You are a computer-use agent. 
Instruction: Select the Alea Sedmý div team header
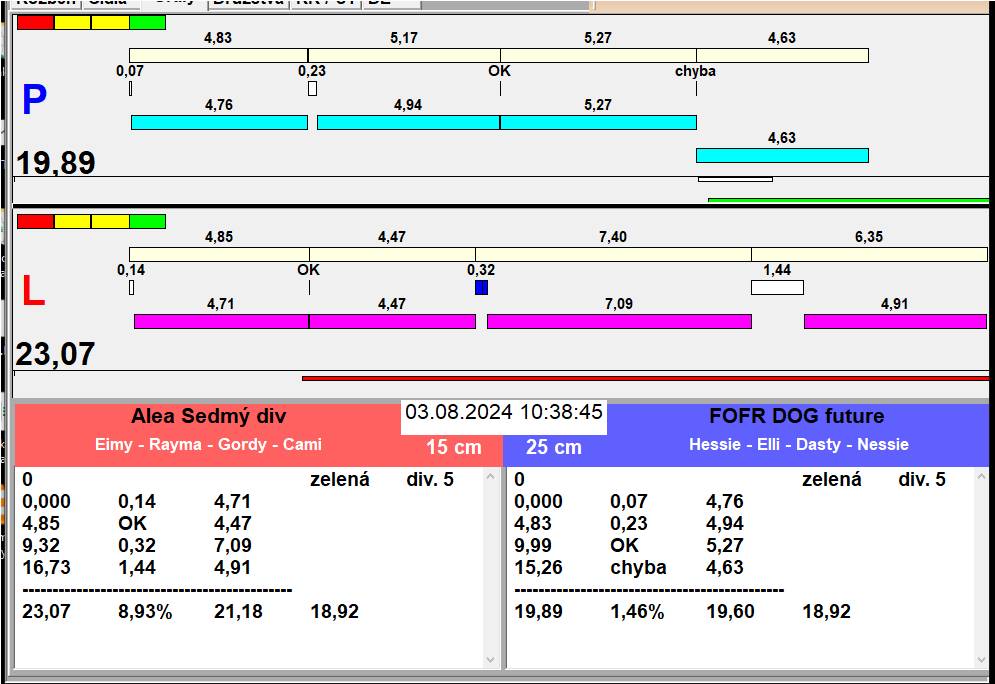(208, 416)
